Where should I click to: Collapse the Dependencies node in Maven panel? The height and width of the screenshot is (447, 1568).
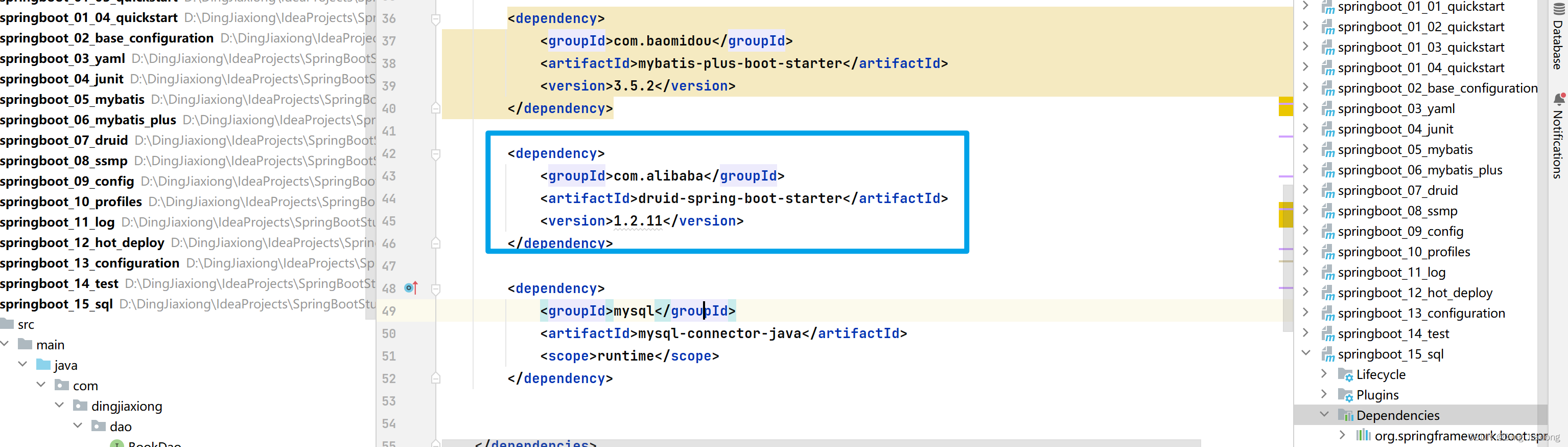coord(1324,415)
